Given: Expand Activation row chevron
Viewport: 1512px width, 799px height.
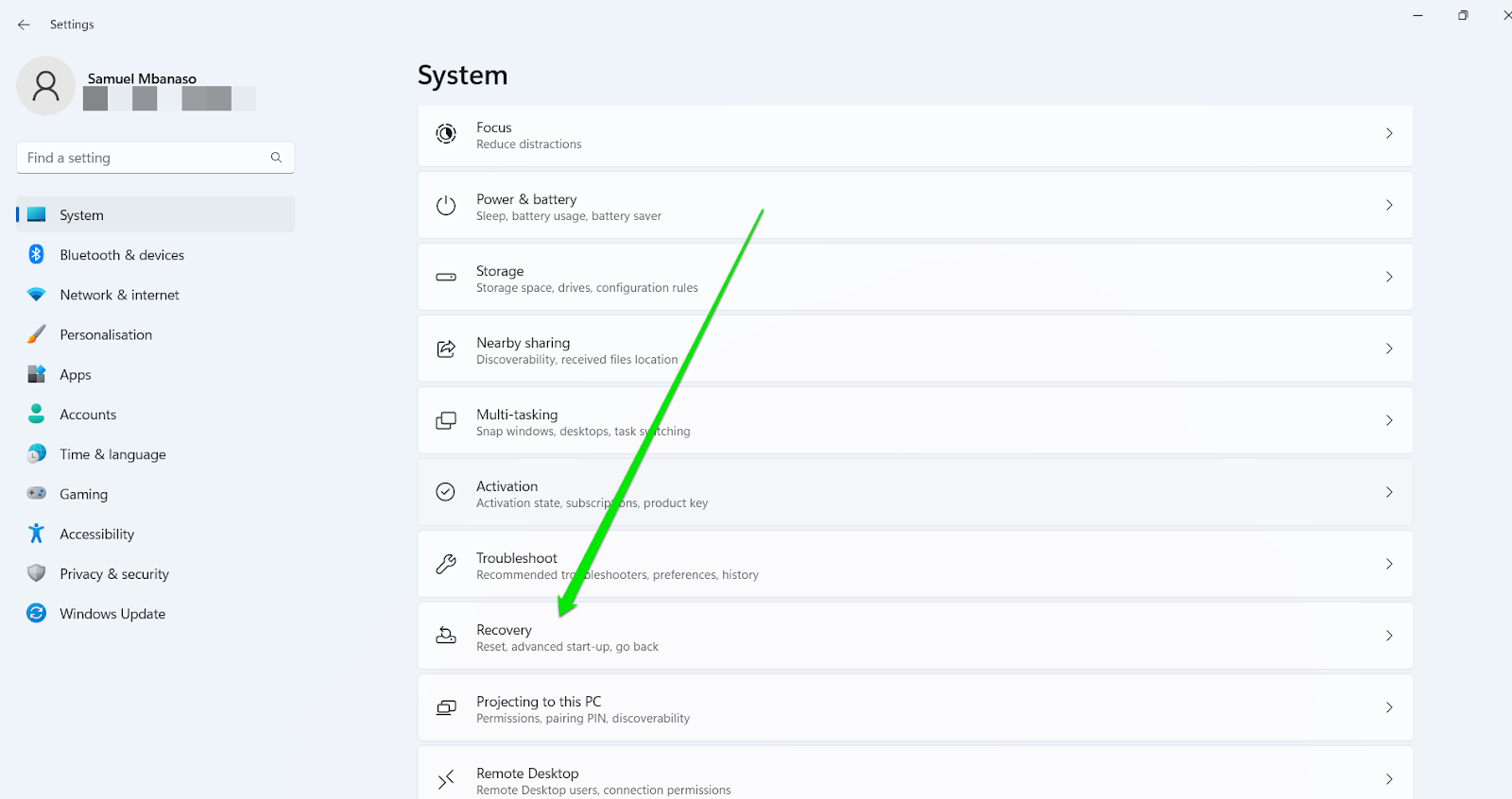Looking at the screenshot, I should coord(1389,492).
